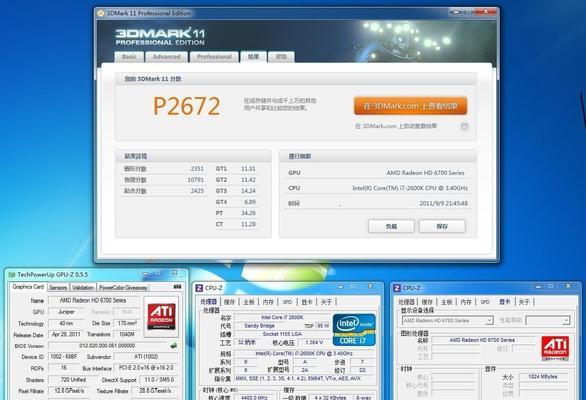Open 内存 tab in left CPU-Z window
Viewport: 586px width, 400px height.
click(268, 302)
